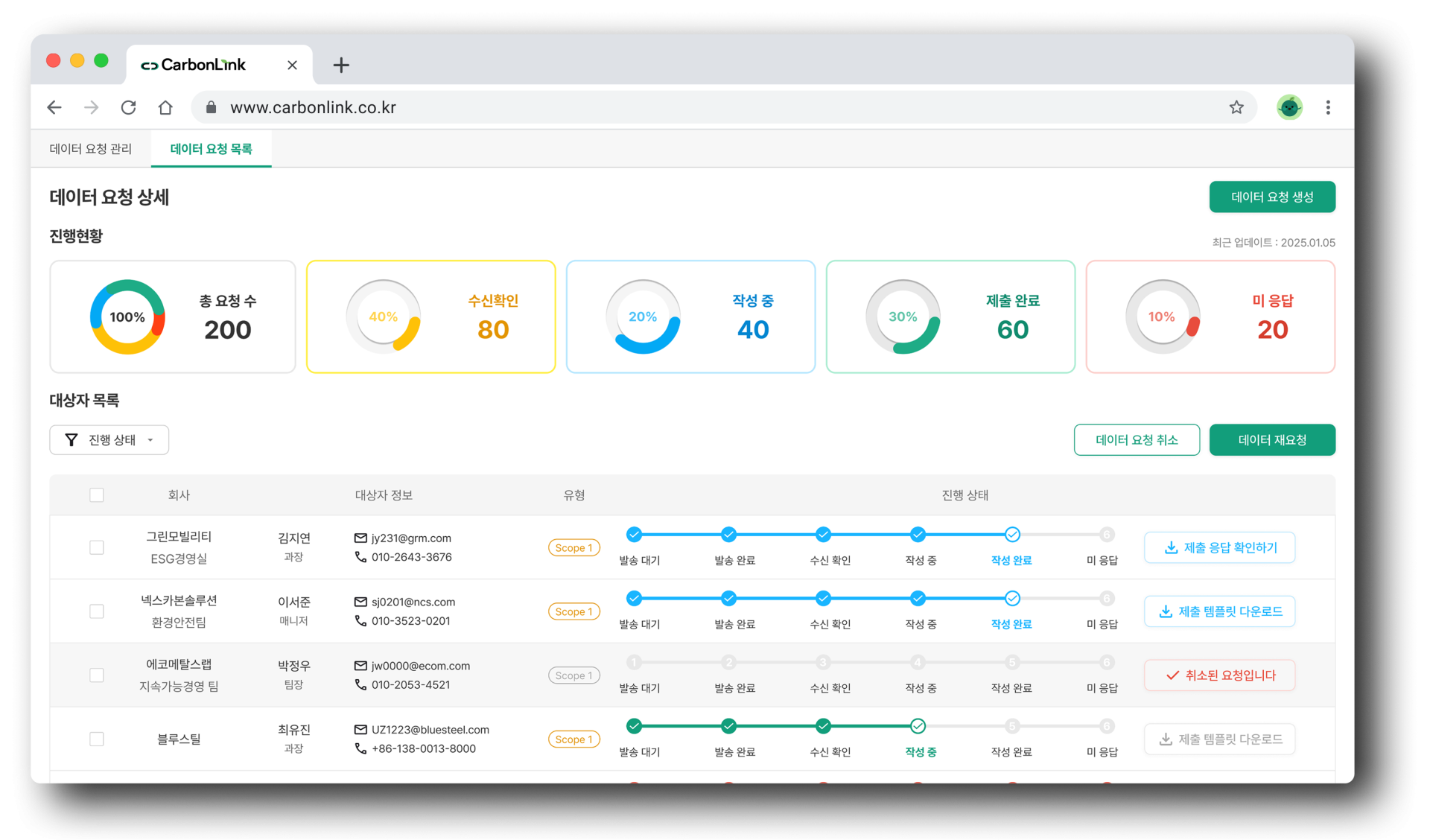Click the email icon next to jy231@grm.com
Viewport: 1430px width, 840px height.
[x=360, y=538]
